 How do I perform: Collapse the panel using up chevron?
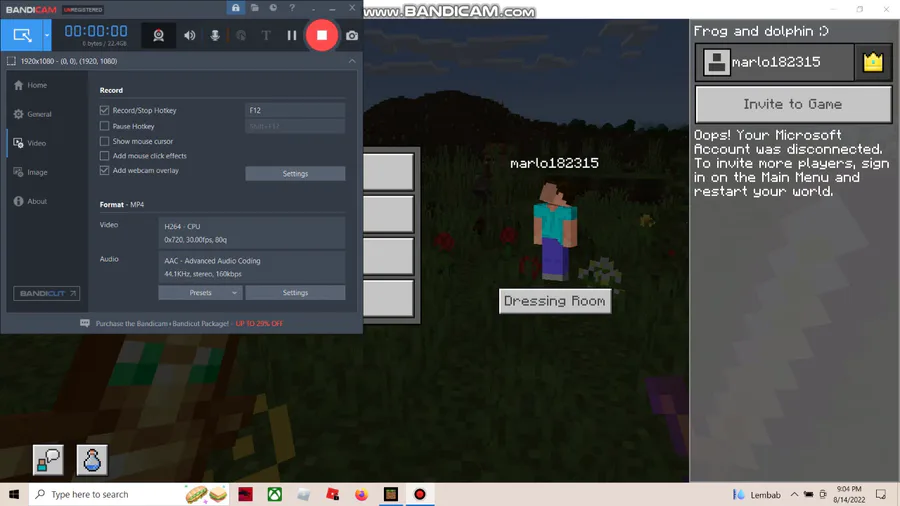click(352, 61)
